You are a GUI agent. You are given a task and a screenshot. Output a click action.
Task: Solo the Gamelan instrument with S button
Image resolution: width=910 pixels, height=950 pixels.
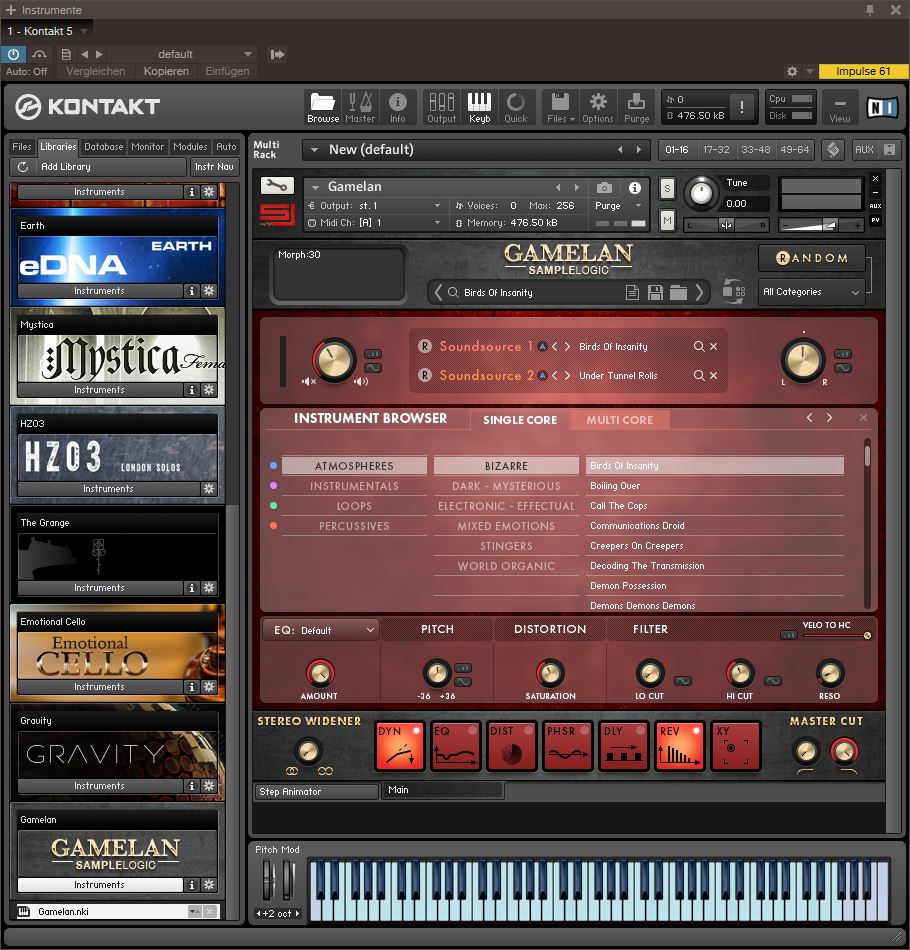tap(667, 188)
